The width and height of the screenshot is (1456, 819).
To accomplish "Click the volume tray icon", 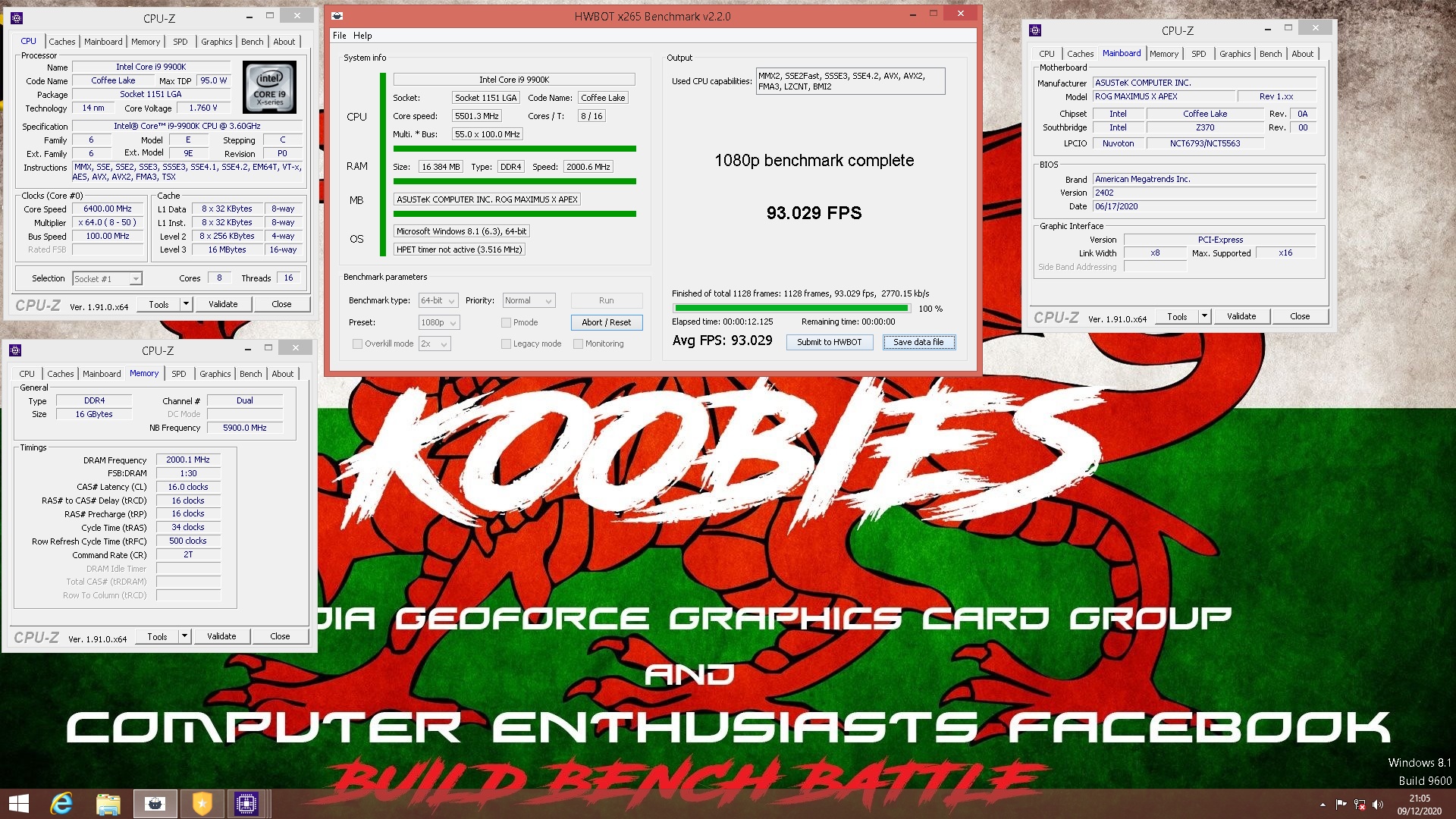I will [x=1378, y=805].
